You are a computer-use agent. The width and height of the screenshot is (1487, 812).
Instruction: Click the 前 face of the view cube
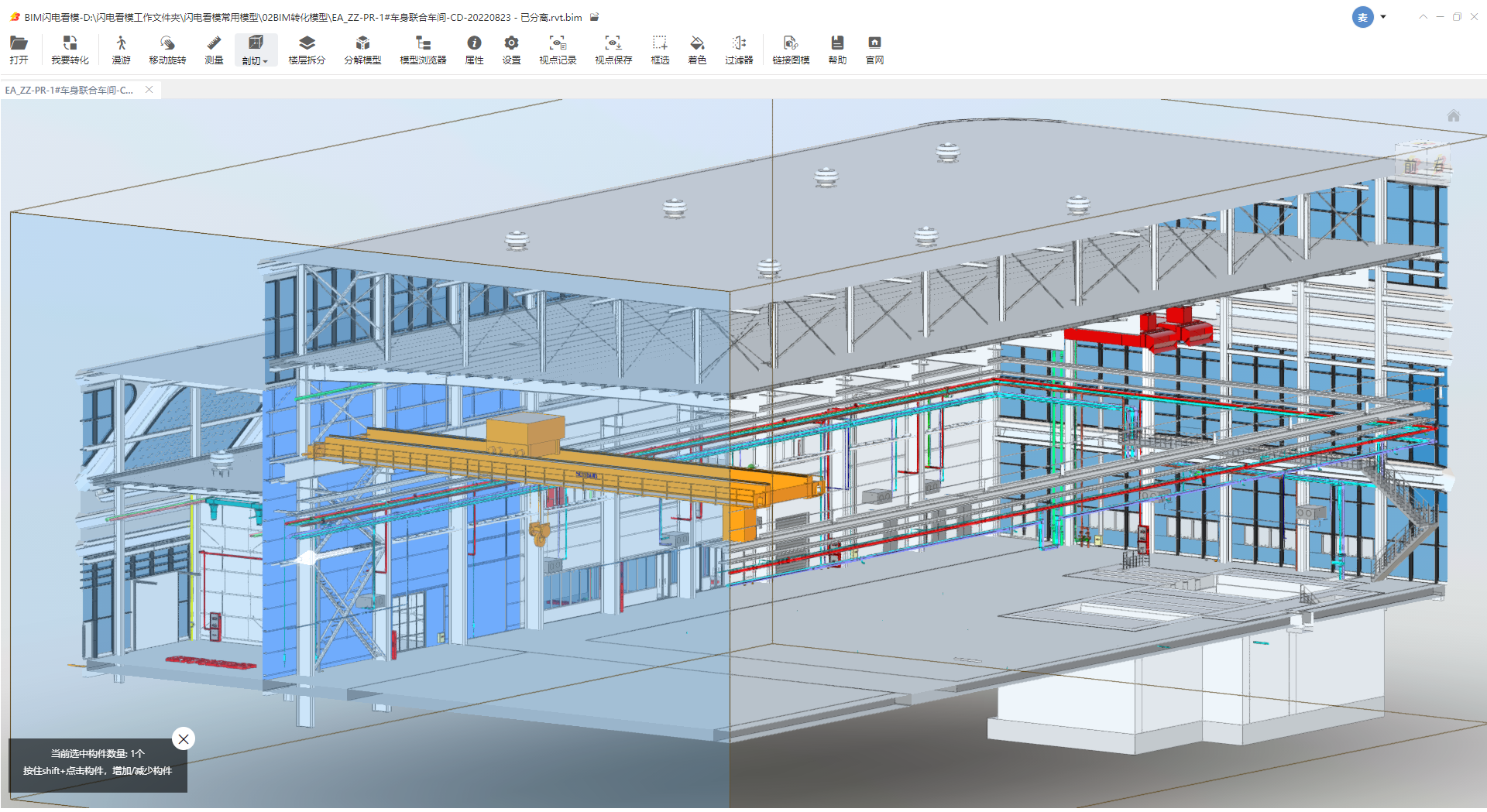(1410, 166)
